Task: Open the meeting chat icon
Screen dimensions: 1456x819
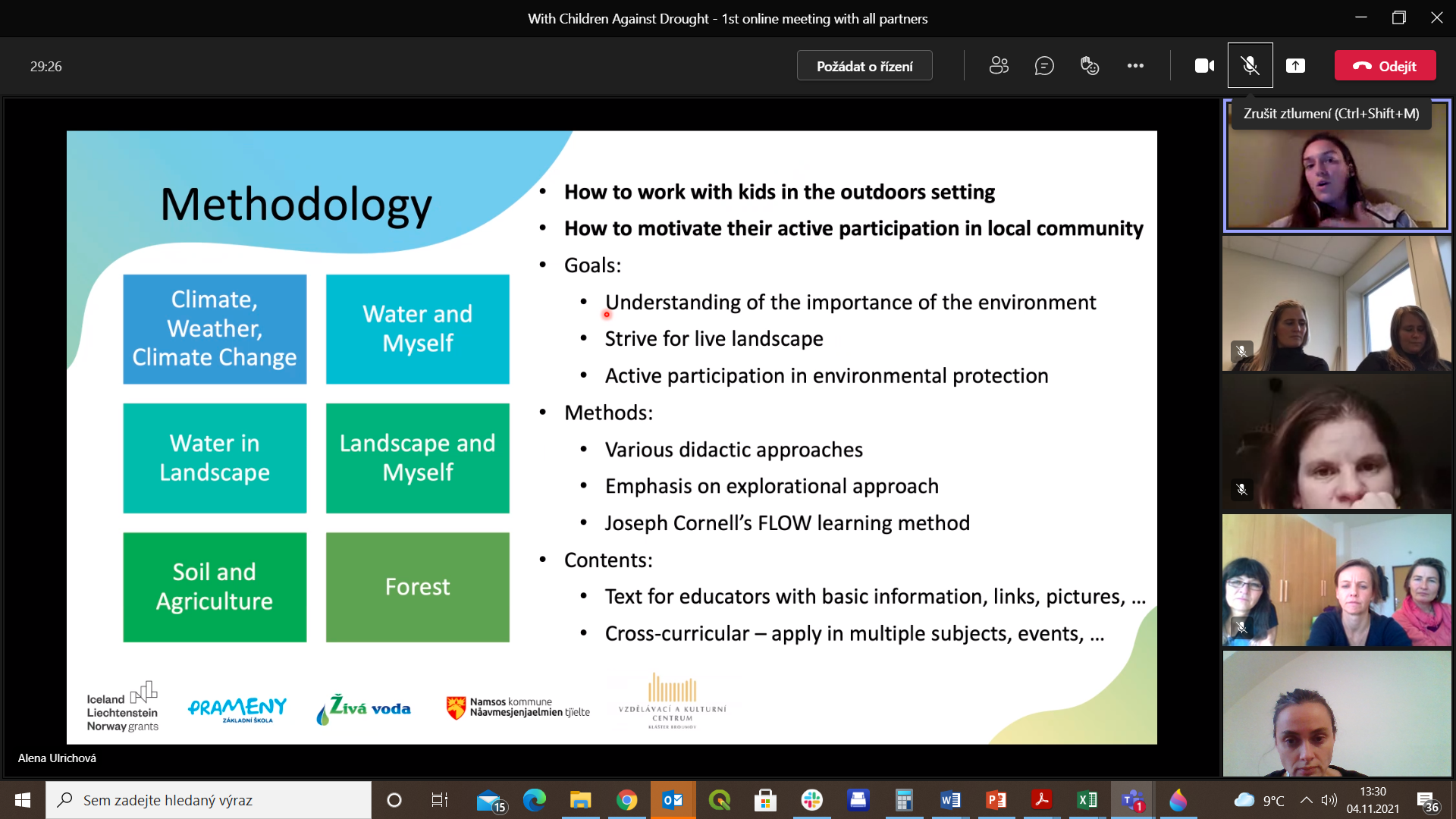Action: click(1044, 66)
